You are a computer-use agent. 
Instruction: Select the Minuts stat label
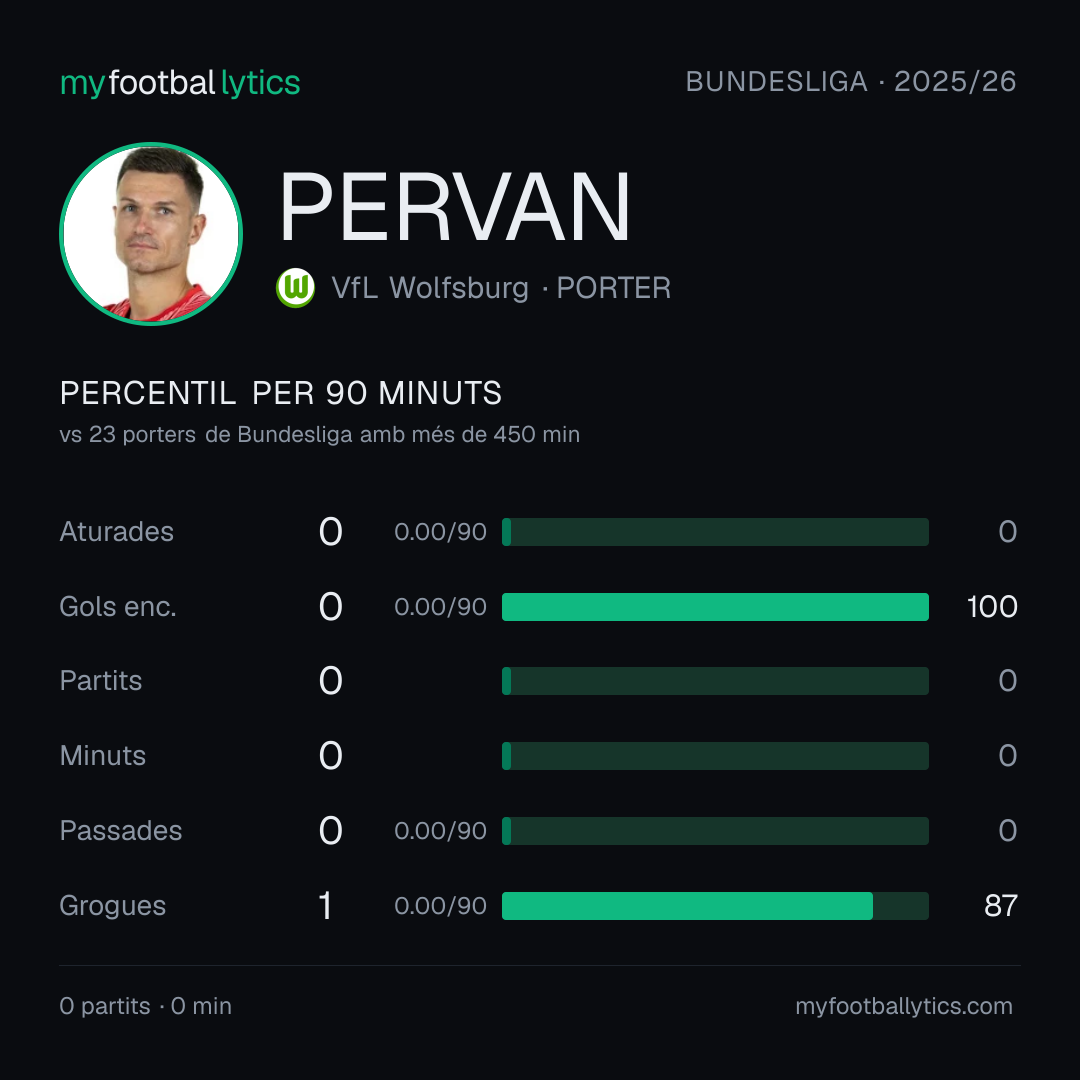coord(103,756)
